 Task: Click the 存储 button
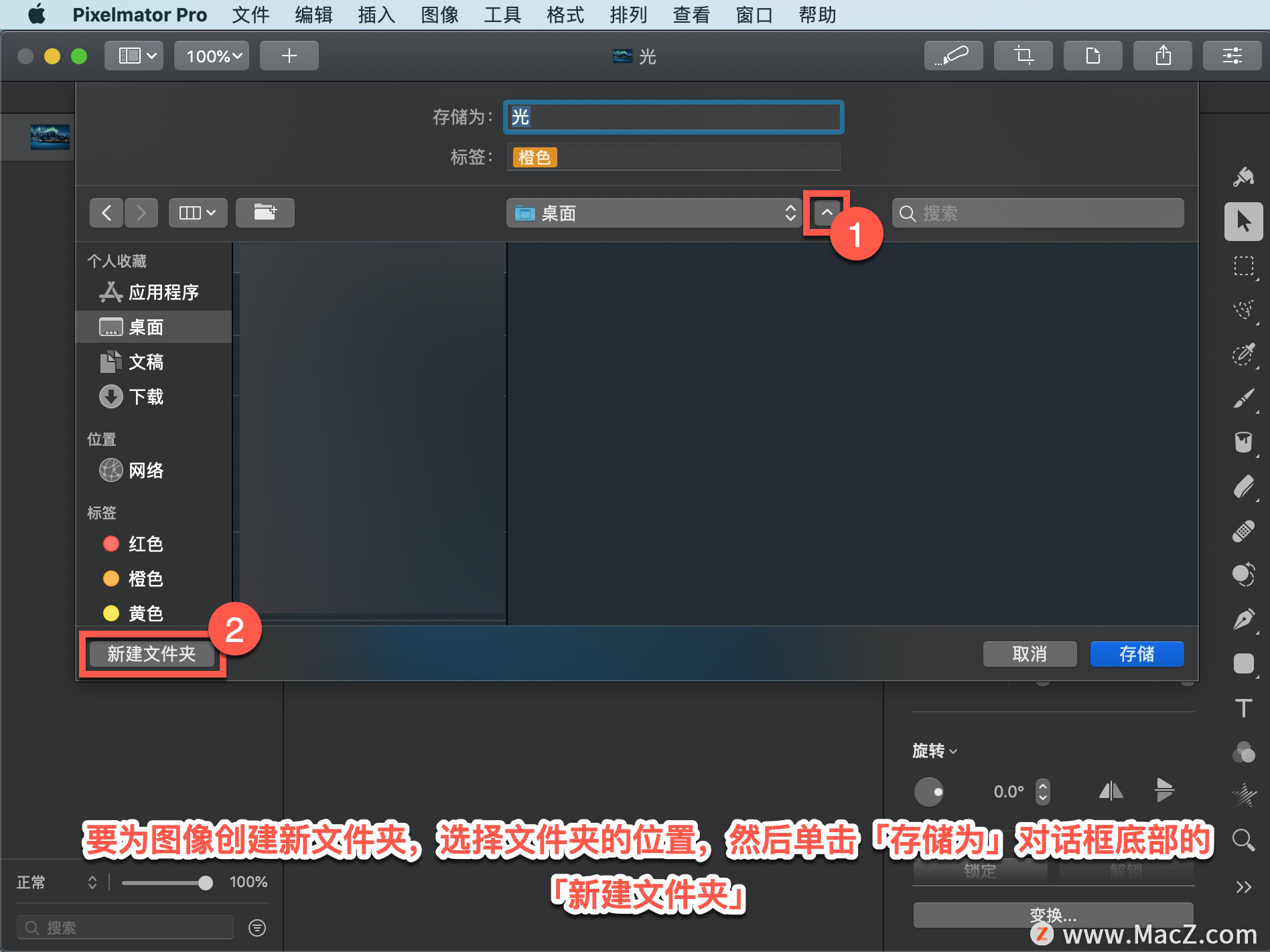[1137, 654]
